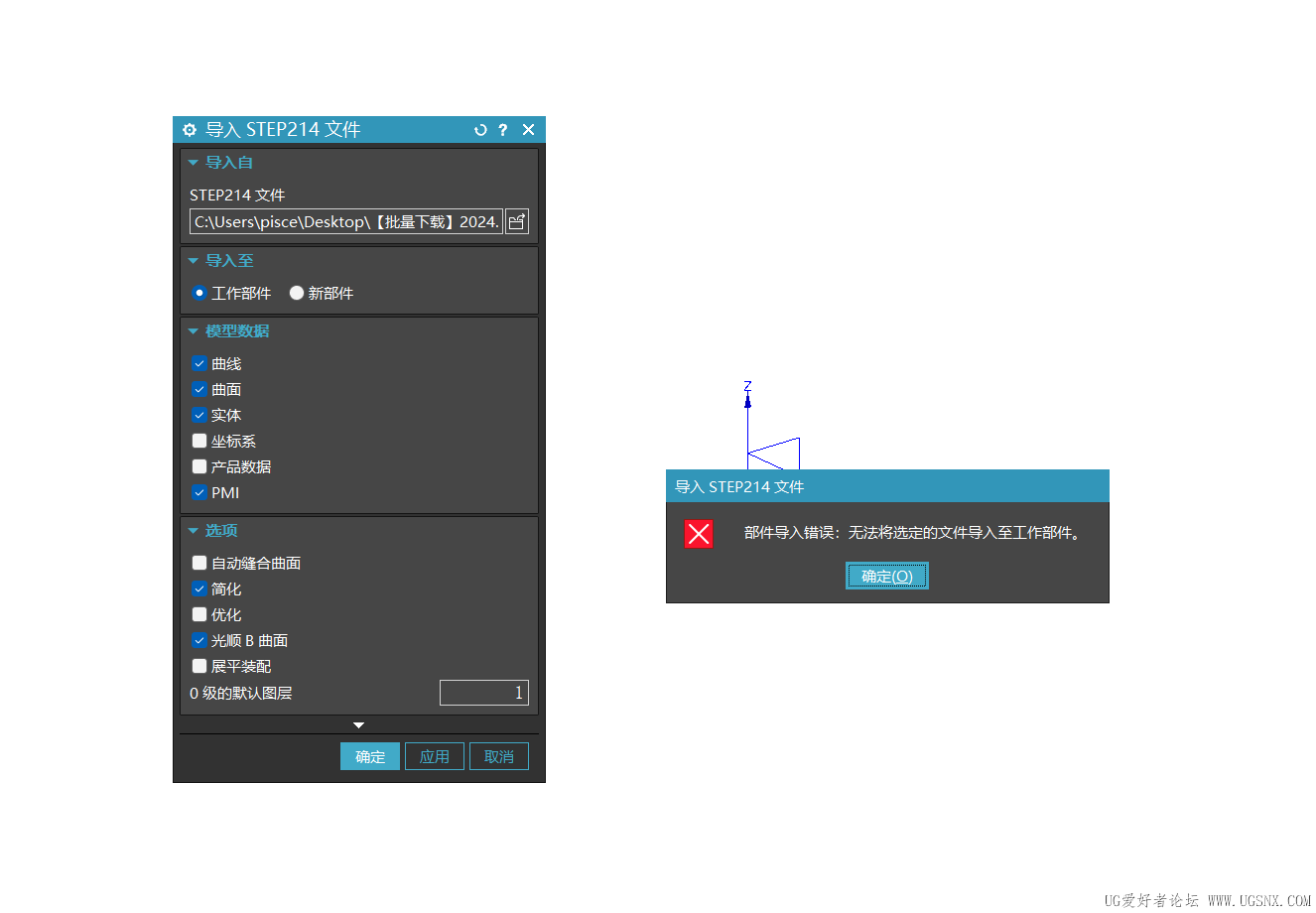
Task: Uncheck the 简化 checkbox
Action: 199,588
